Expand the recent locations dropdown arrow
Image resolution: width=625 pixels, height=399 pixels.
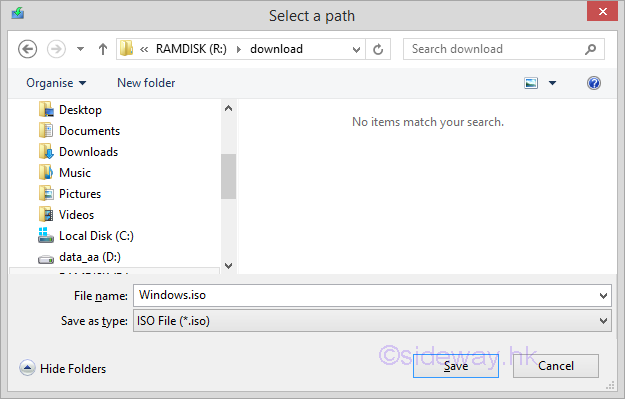[x=81, y=49]
